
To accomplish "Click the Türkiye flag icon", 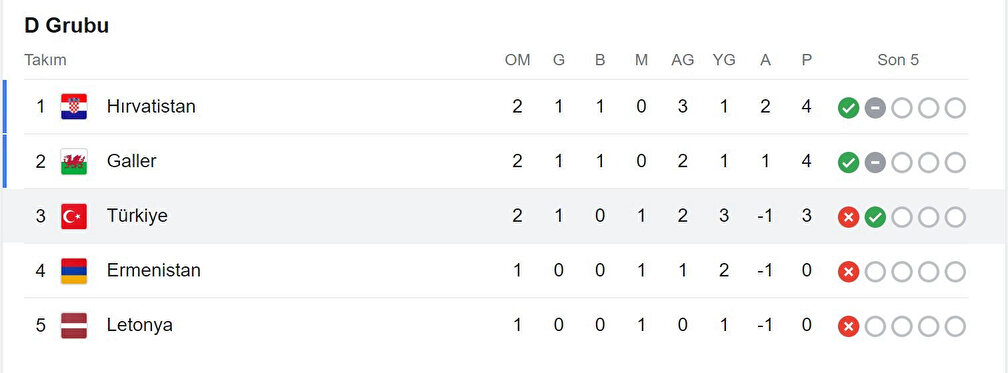I will pyautogui.click(x=74, y=216).
